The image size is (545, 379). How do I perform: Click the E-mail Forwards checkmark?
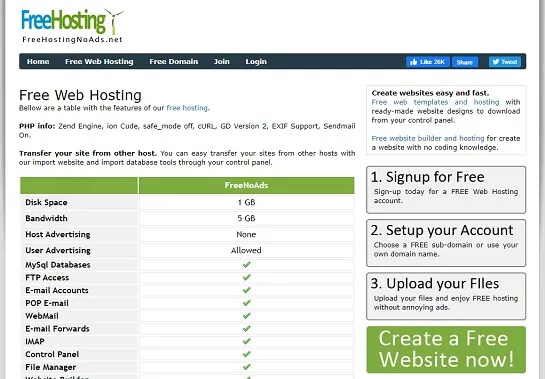(246, 329)
